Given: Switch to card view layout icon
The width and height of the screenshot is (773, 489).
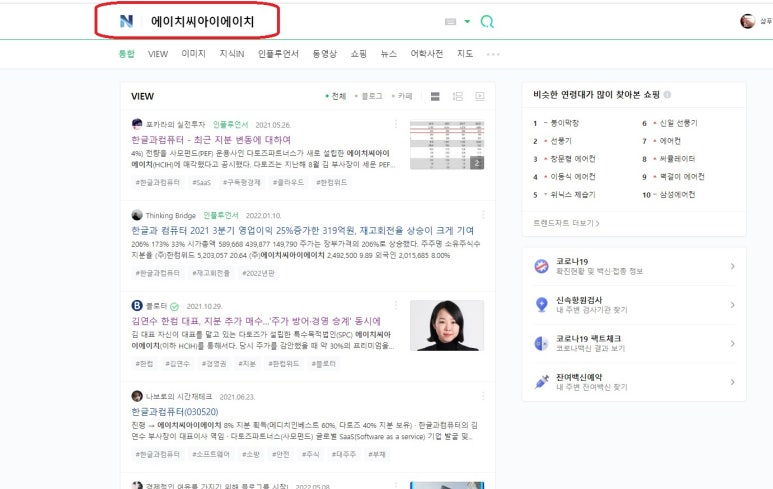Looking at the screenshot, I should coord(435,96).
